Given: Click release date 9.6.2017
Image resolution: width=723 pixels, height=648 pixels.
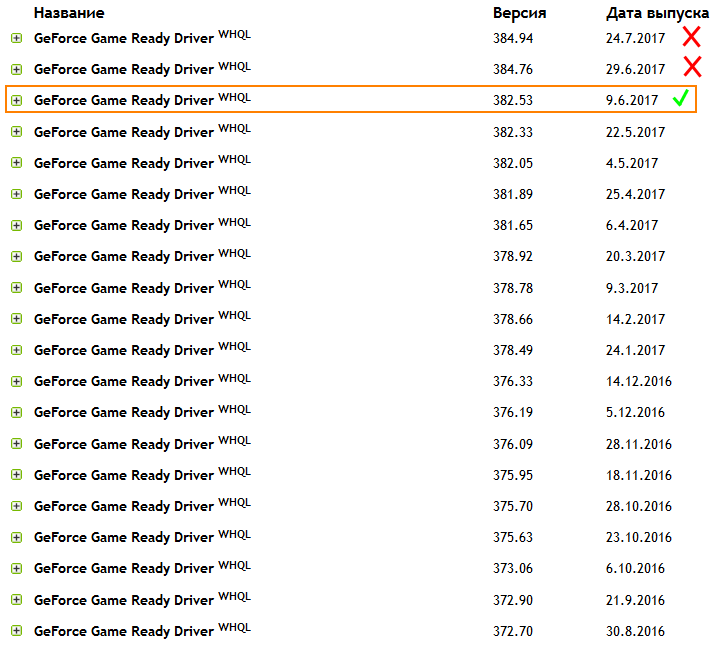Looking at the screenshot, I should pos(632,101).
